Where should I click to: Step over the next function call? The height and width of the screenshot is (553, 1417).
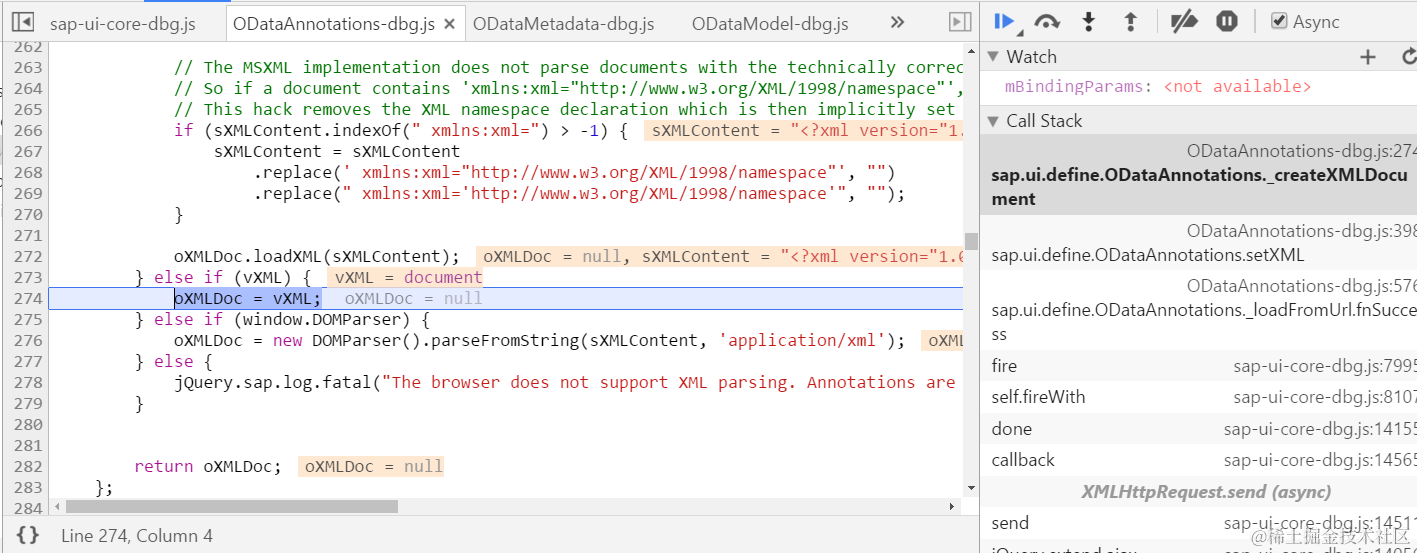coord(1047,21)
